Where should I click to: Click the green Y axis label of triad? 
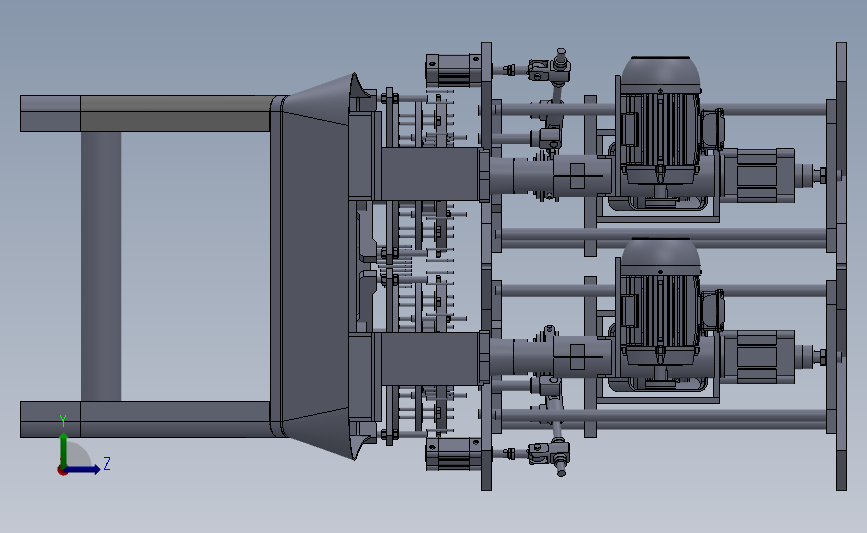[63, 421]
